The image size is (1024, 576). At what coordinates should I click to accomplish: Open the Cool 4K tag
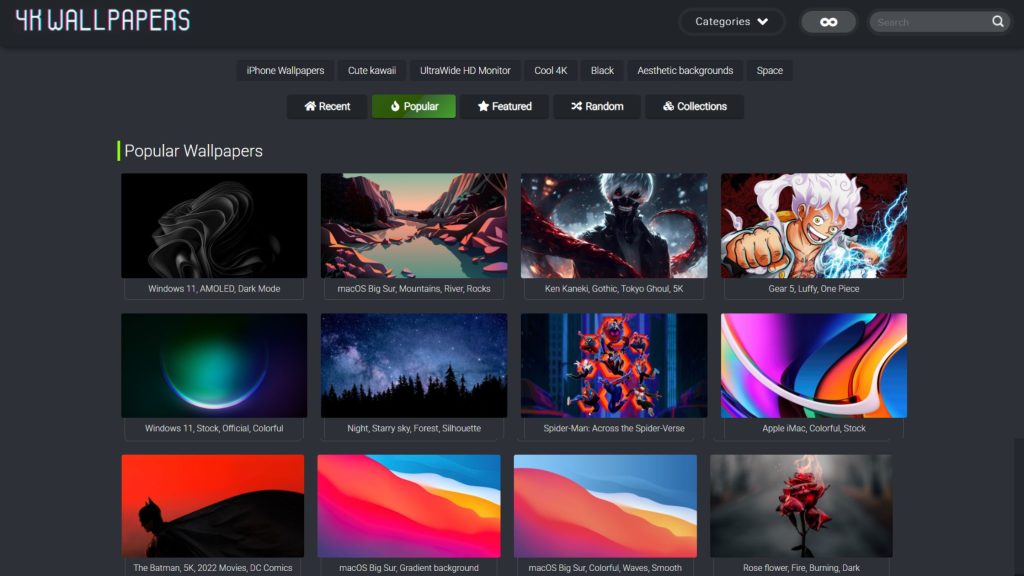point(551,71)
